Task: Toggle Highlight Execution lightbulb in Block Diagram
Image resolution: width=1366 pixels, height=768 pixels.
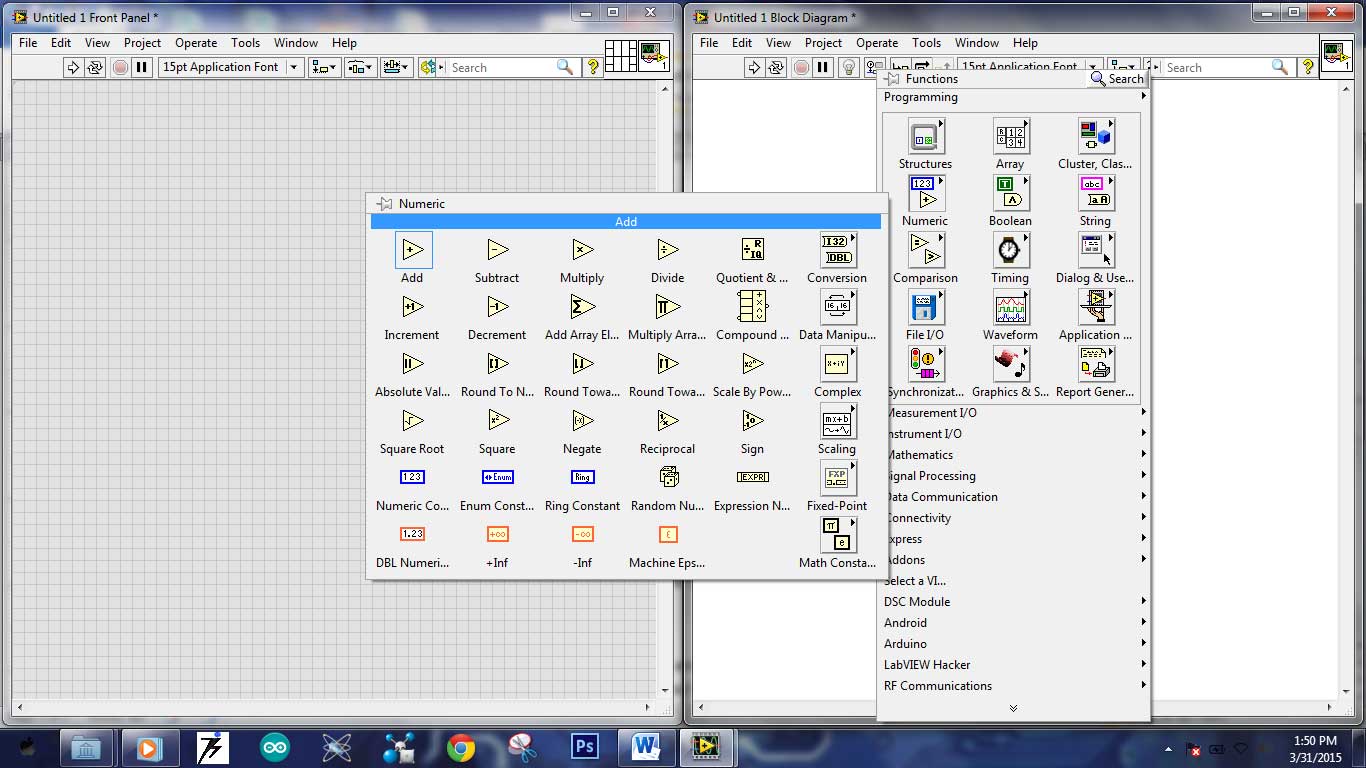Action: click(849, 68)
